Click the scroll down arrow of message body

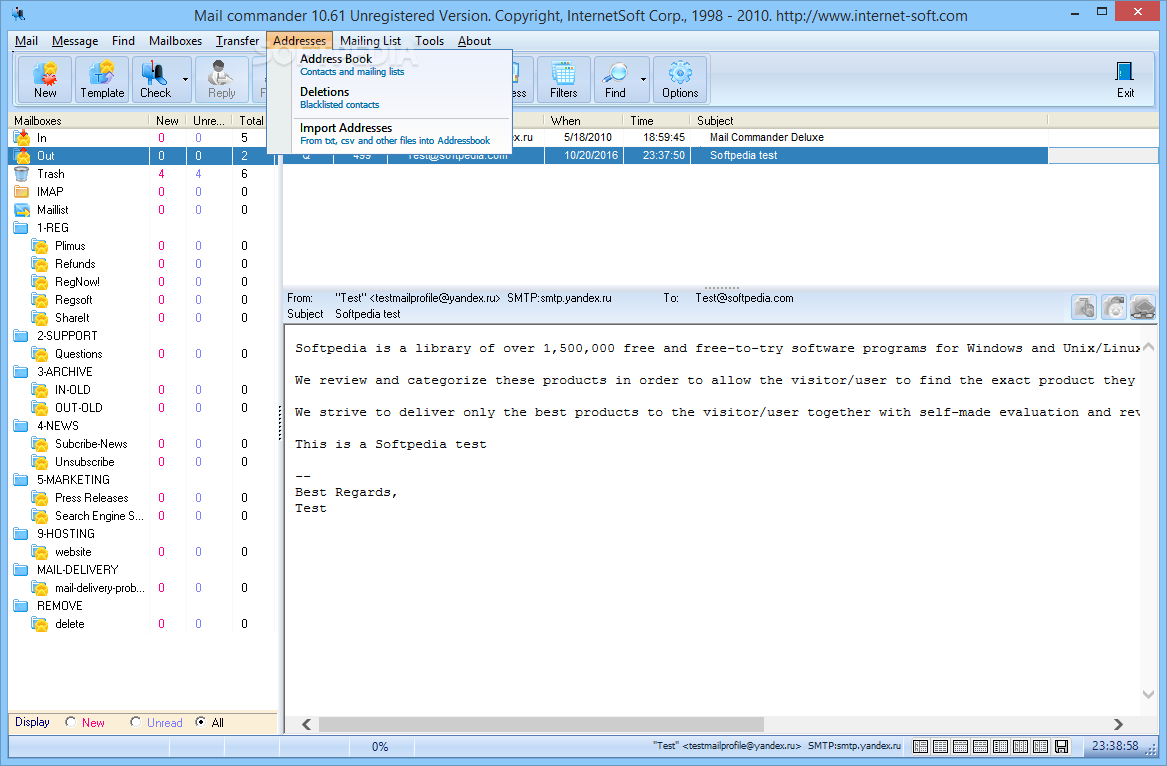(x=1148, y=694)
